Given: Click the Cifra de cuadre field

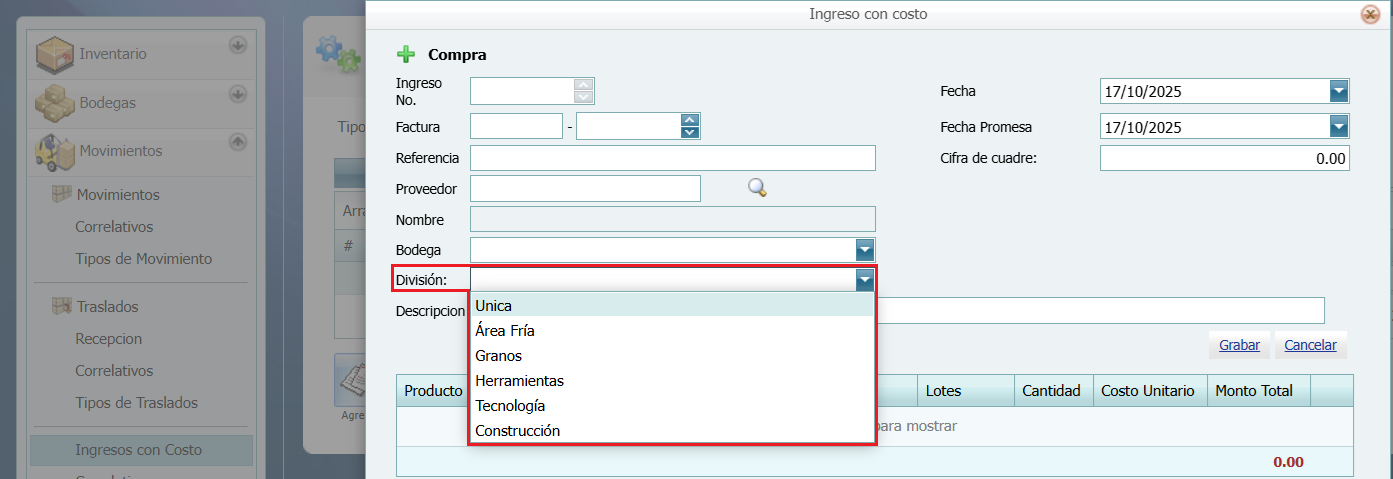Looking at the screenshot, I should pyautogui.click(x=1225, y=158).
